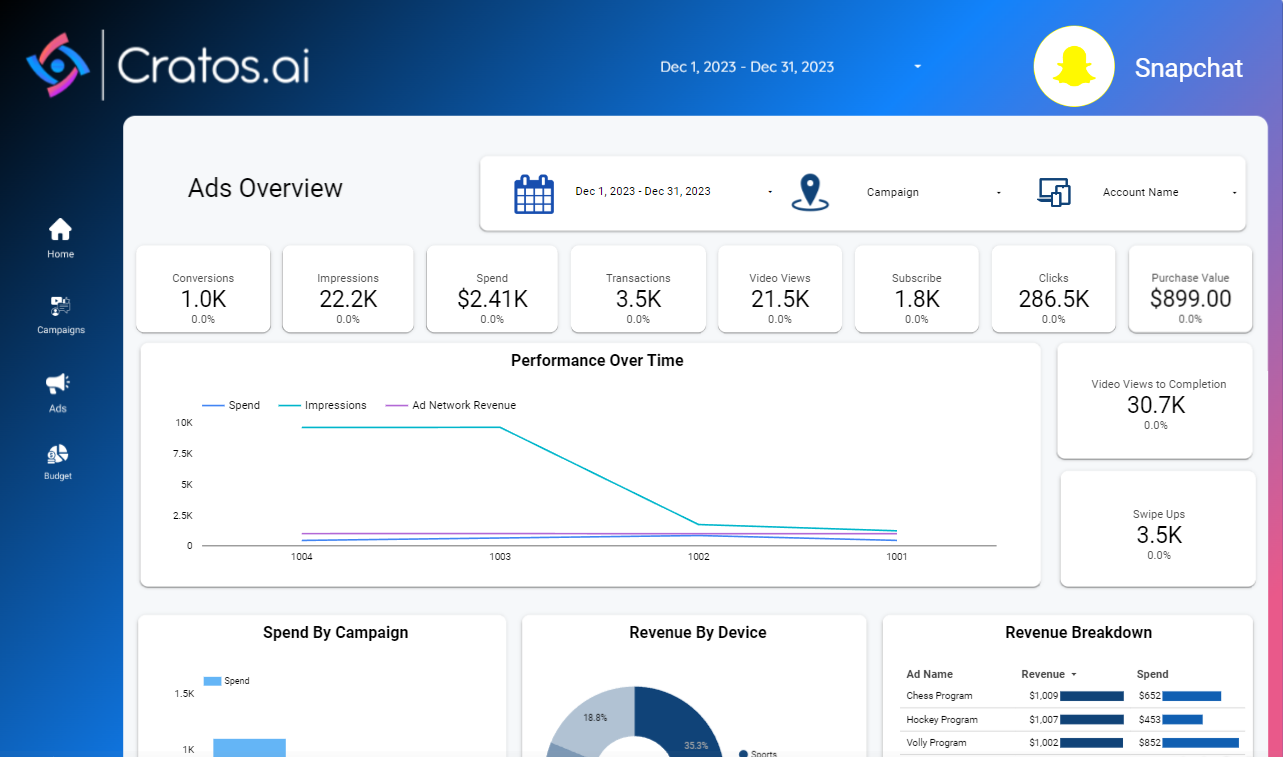The width and height of the screenshot is (1283, 757).
Task: Click the 1004 x-axis label
Action: click(x=301, y=557)
